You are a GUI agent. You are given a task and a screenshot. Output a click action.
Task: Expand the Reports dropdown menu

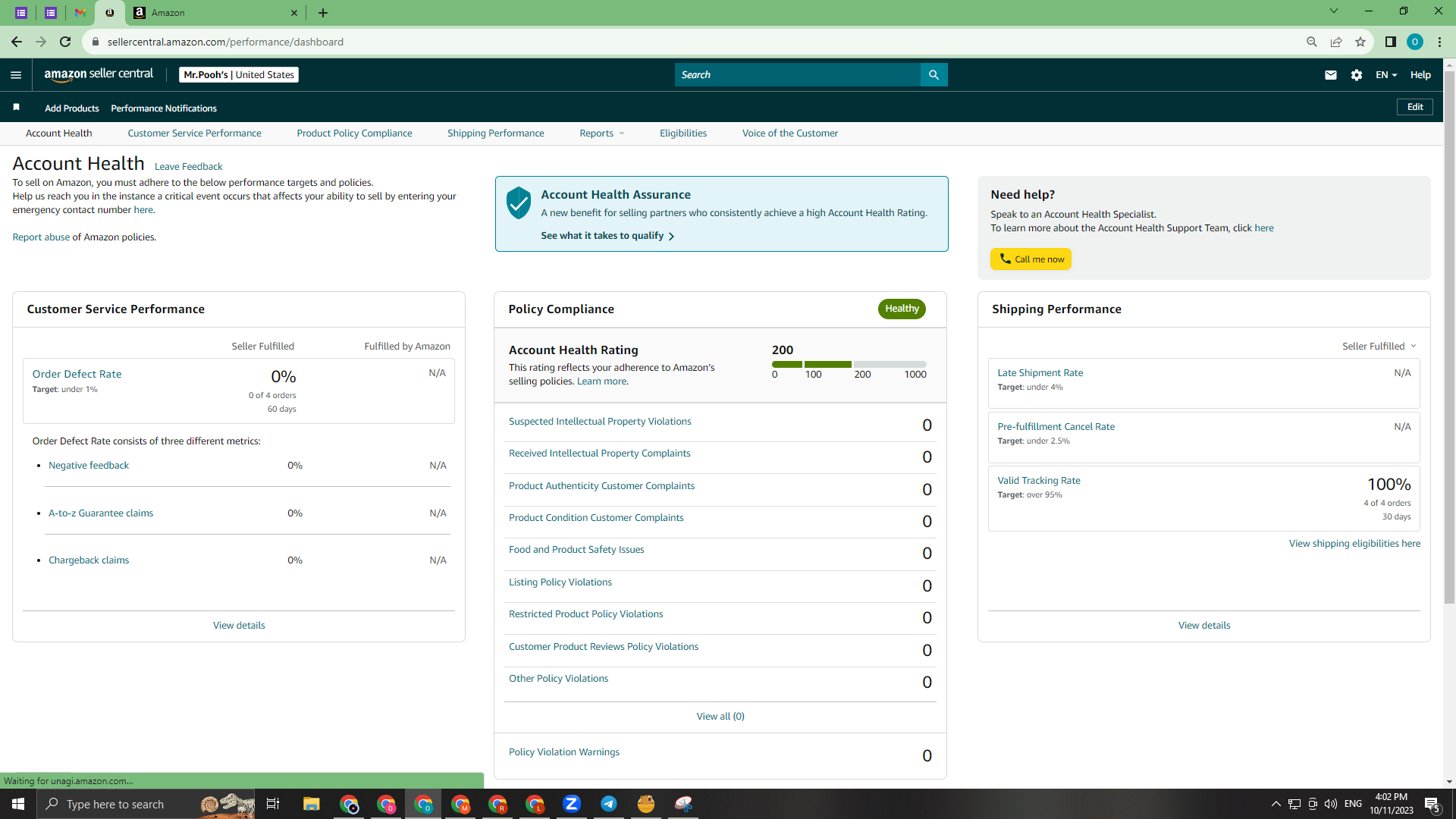602,133
